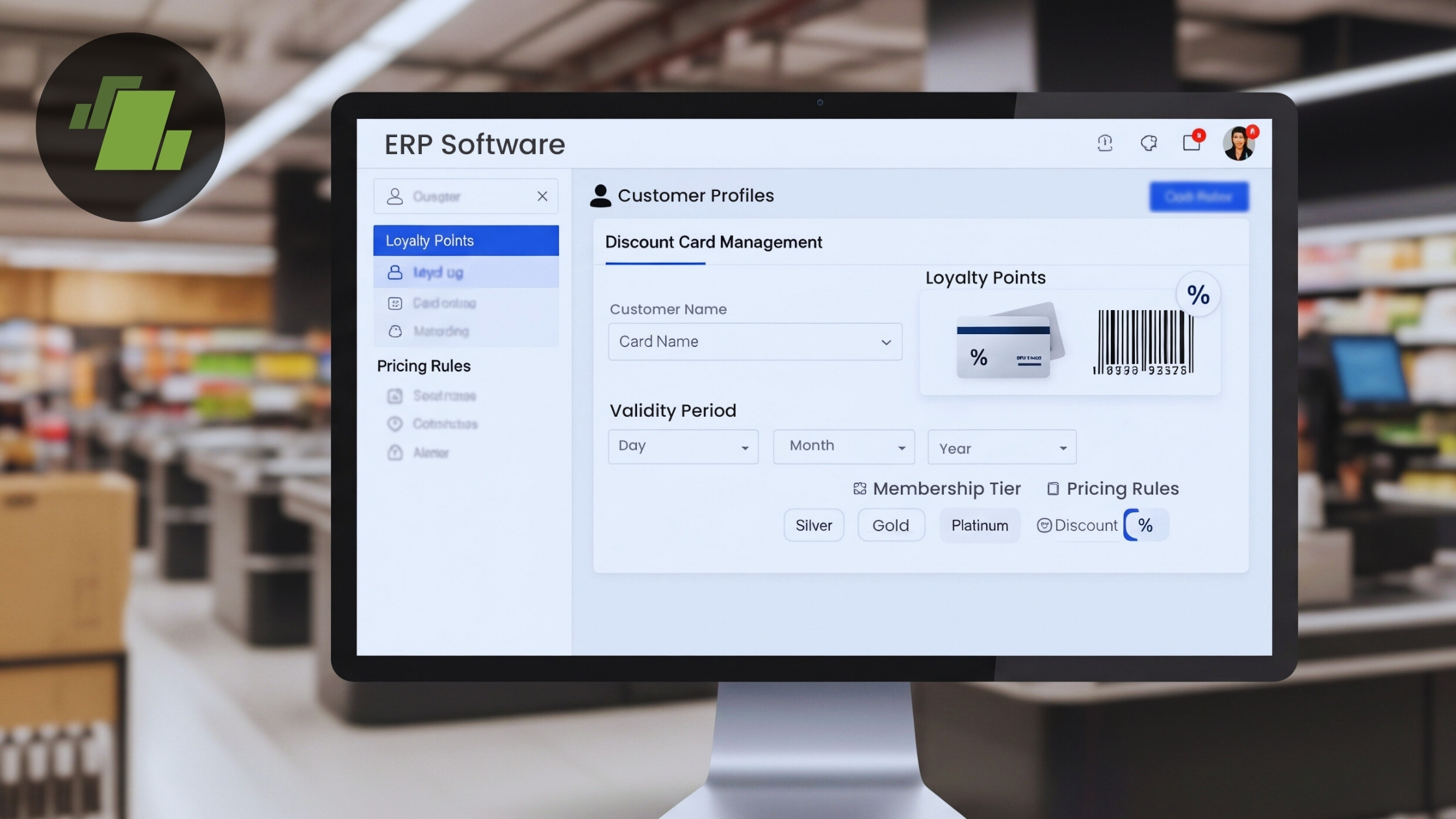Select Loyalty Points in the sidebar menu
The image size is (1456, 819).
tap(429, 240)
